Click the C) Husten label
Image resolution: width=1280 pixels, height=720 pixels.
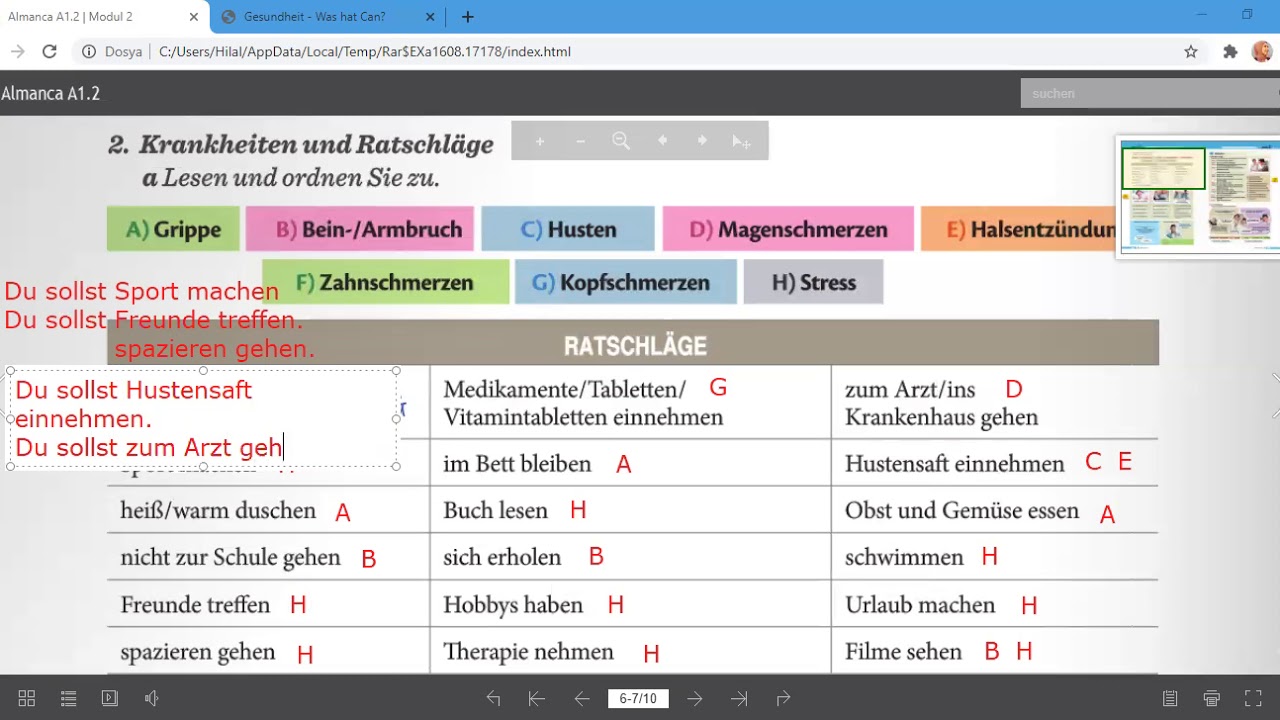pos(568,229)
